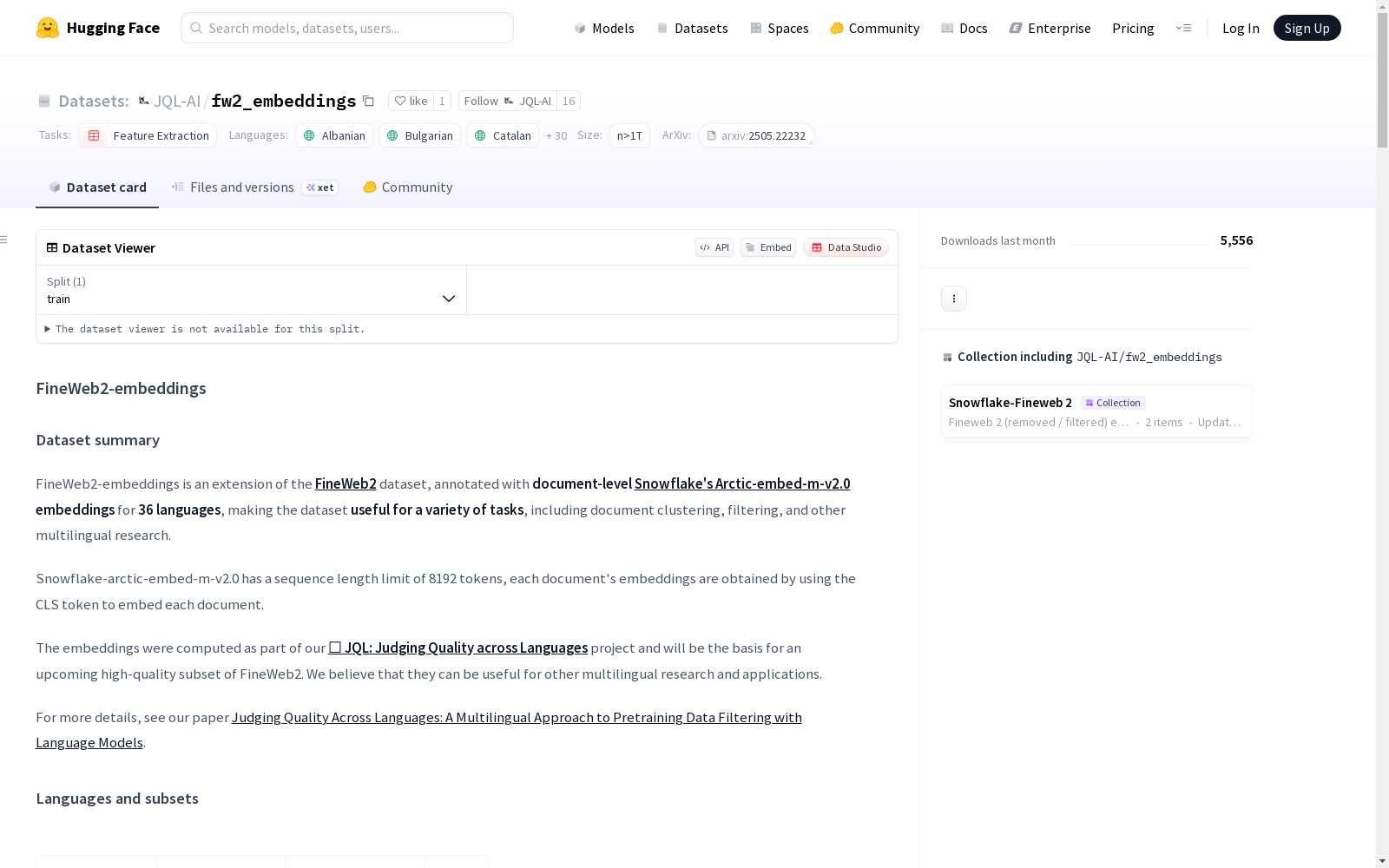Click the follower count 16

[569, 101]
